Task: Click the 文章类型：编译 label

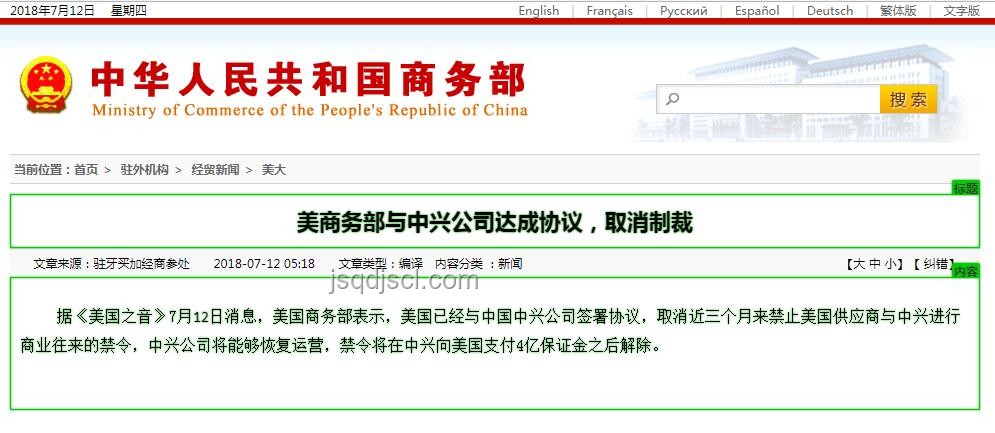Action: click(381, 263)
